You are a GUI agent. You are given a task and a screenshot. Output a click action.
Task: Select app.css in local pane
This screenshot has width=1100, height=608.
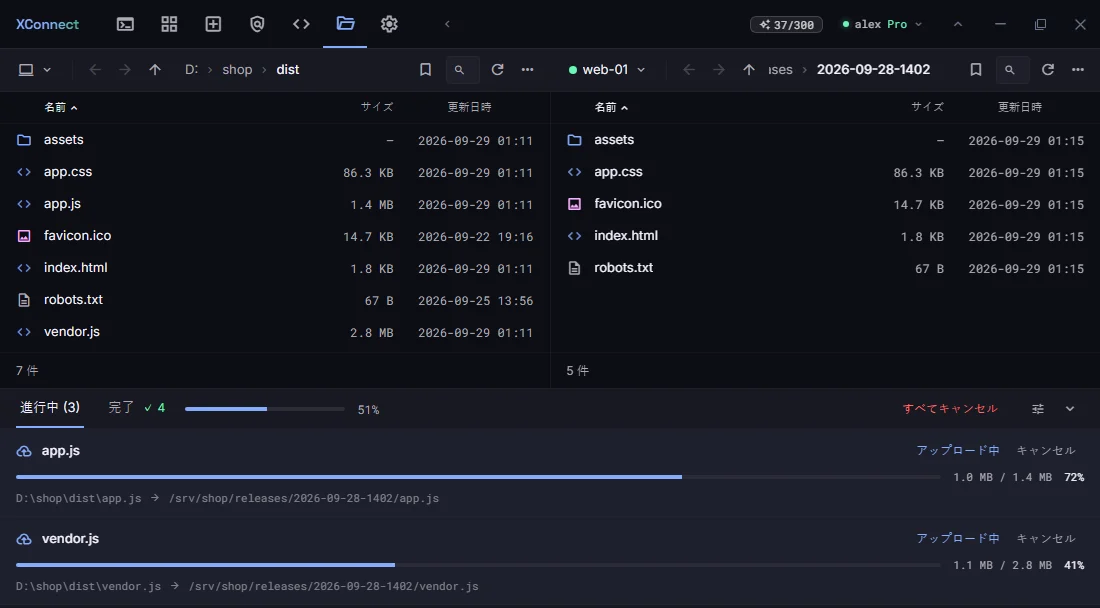pyautogui.click(x=275, y=172)
